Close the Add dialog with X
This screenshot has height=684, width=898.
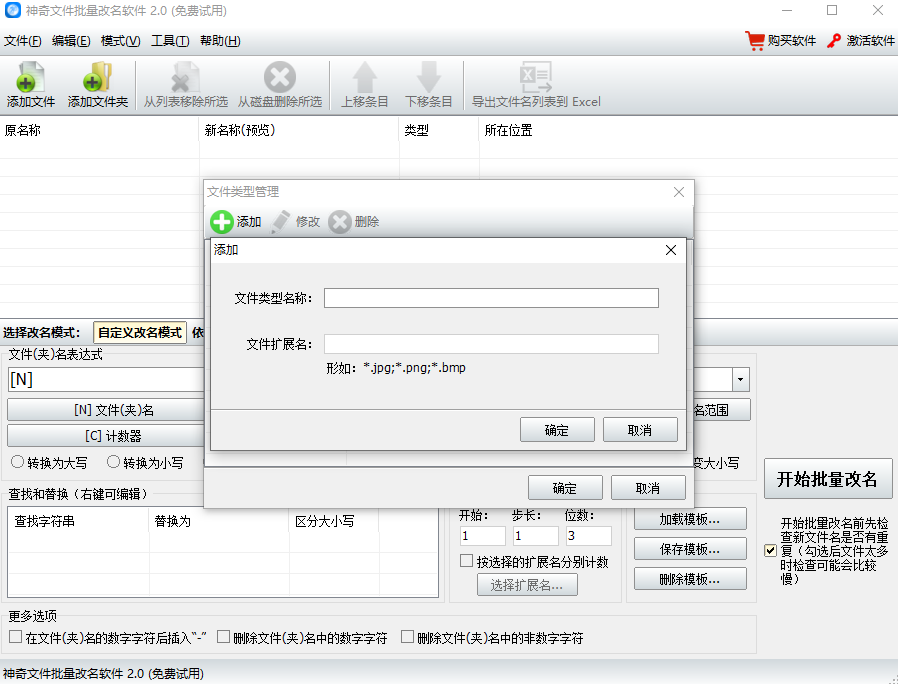[671, 250]
